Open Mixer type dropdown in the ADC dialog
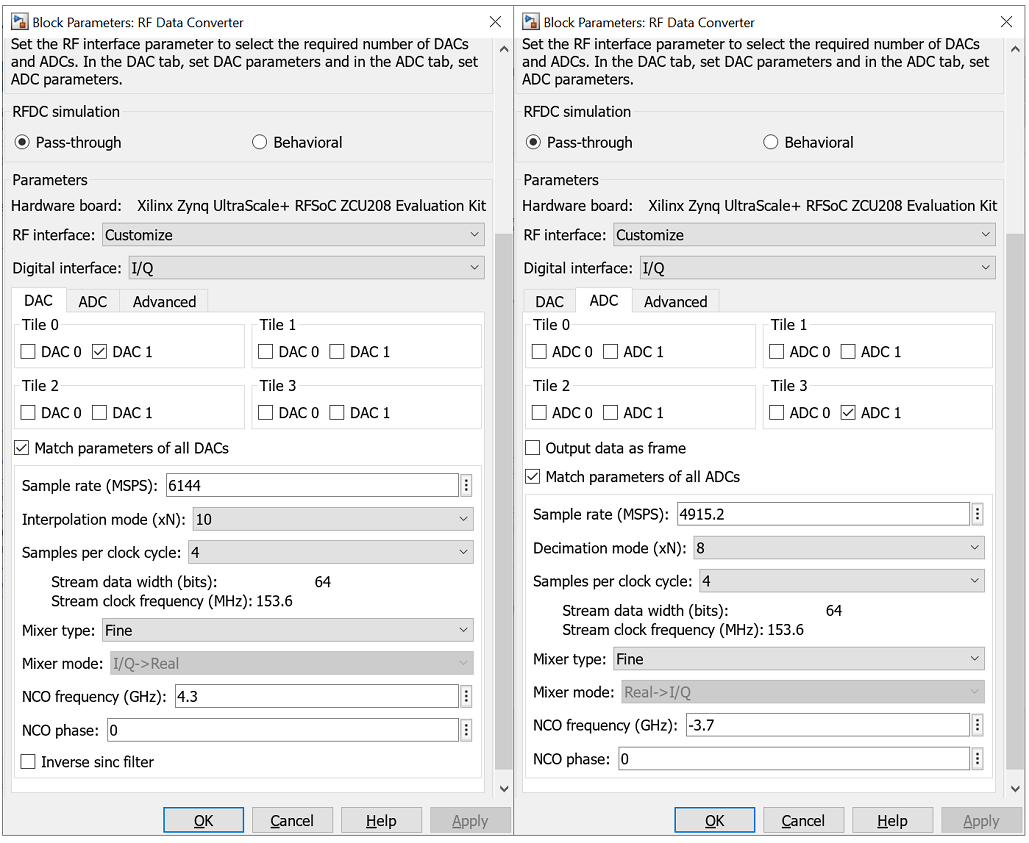 [798, 659]
